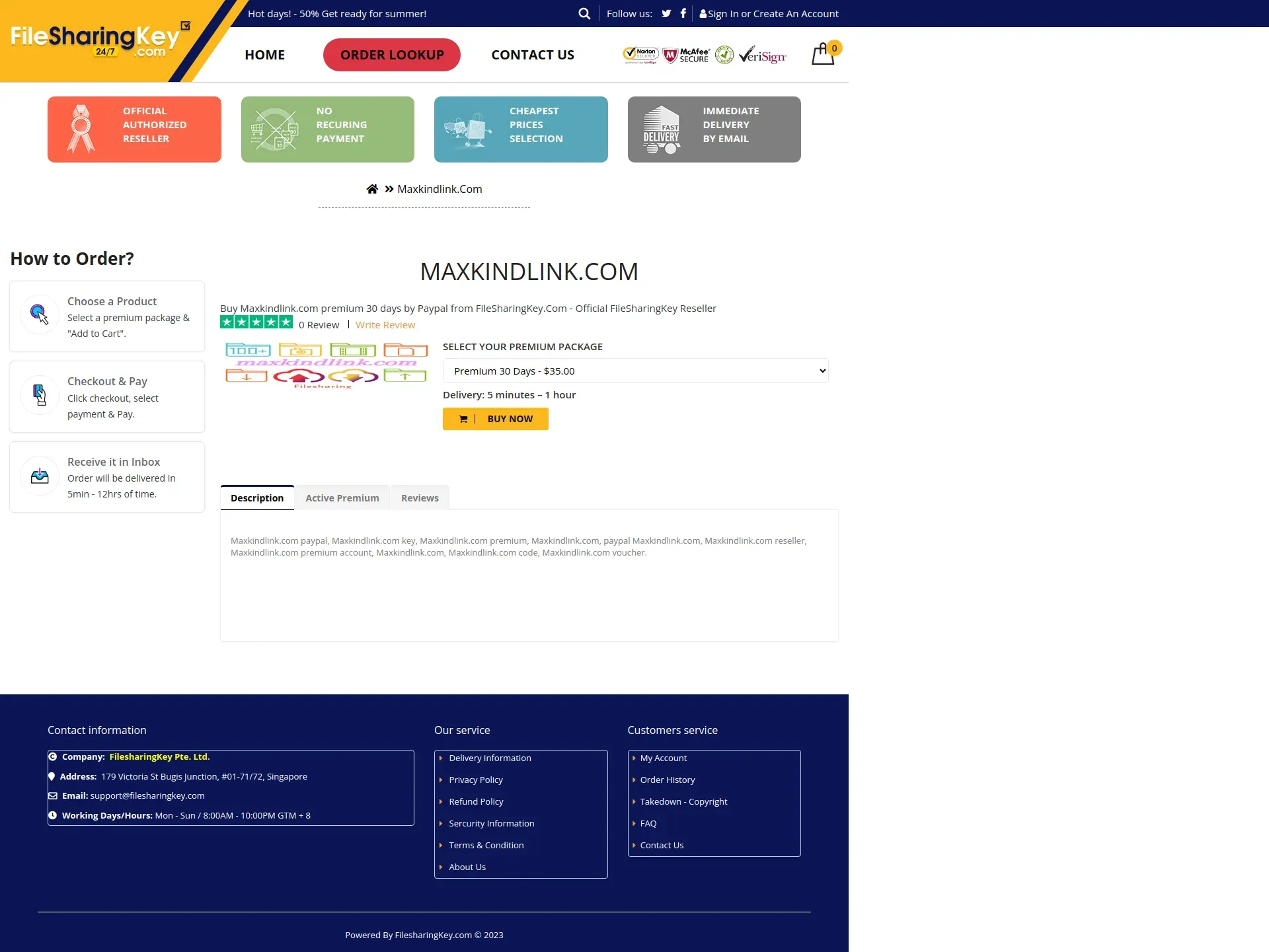Viewport: 1269px width, 952px height.
Task: Open the Delivery Information link
Action: pos(490,758)
